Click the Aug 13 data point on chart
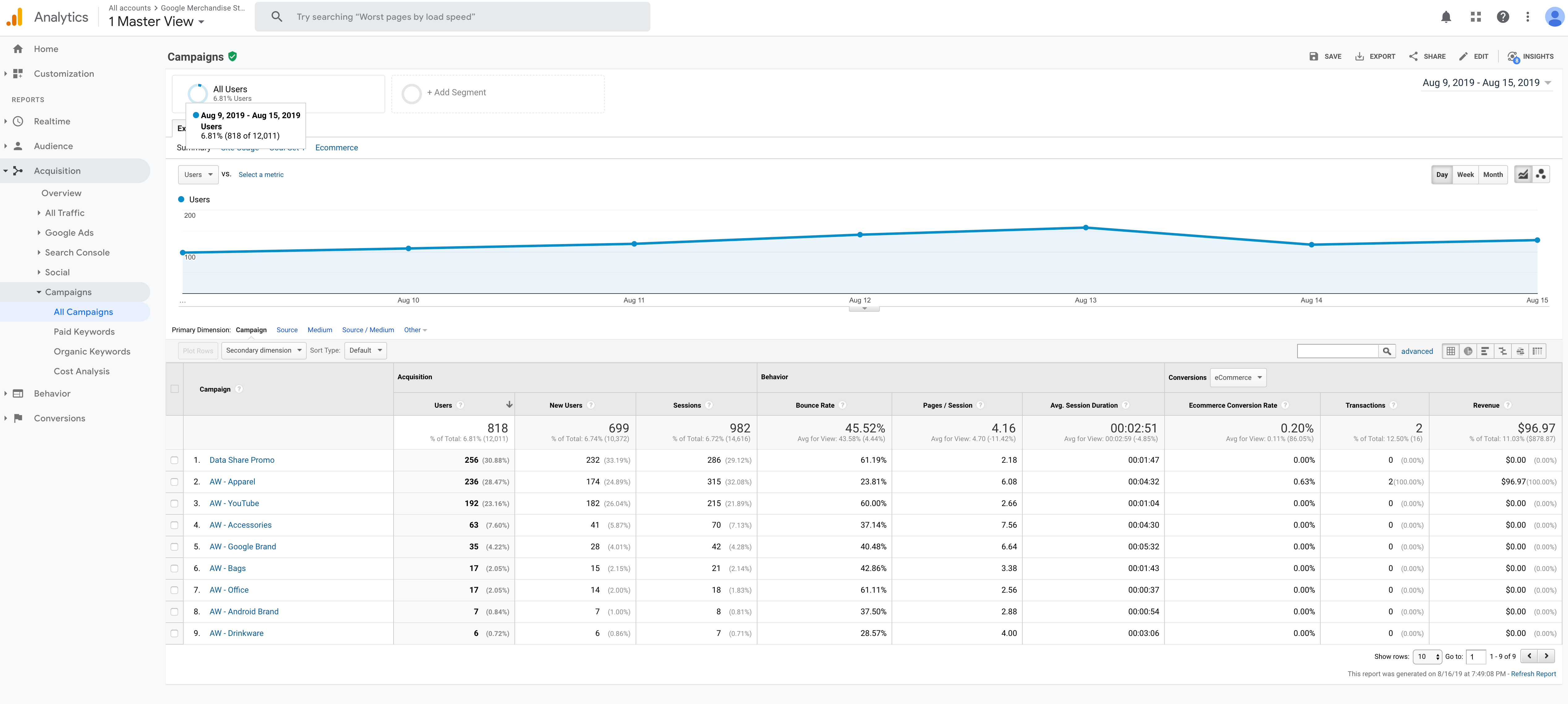Viewport: 1568px width, 704px height. pos(1085,228)
